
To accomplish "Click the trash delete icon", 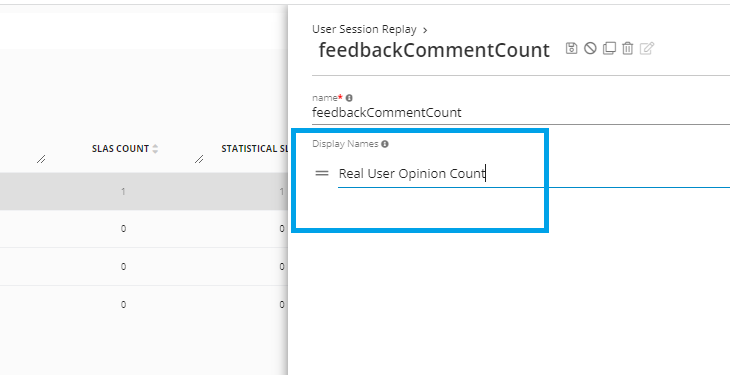I will pyautogui.click(x=628, y=48).
